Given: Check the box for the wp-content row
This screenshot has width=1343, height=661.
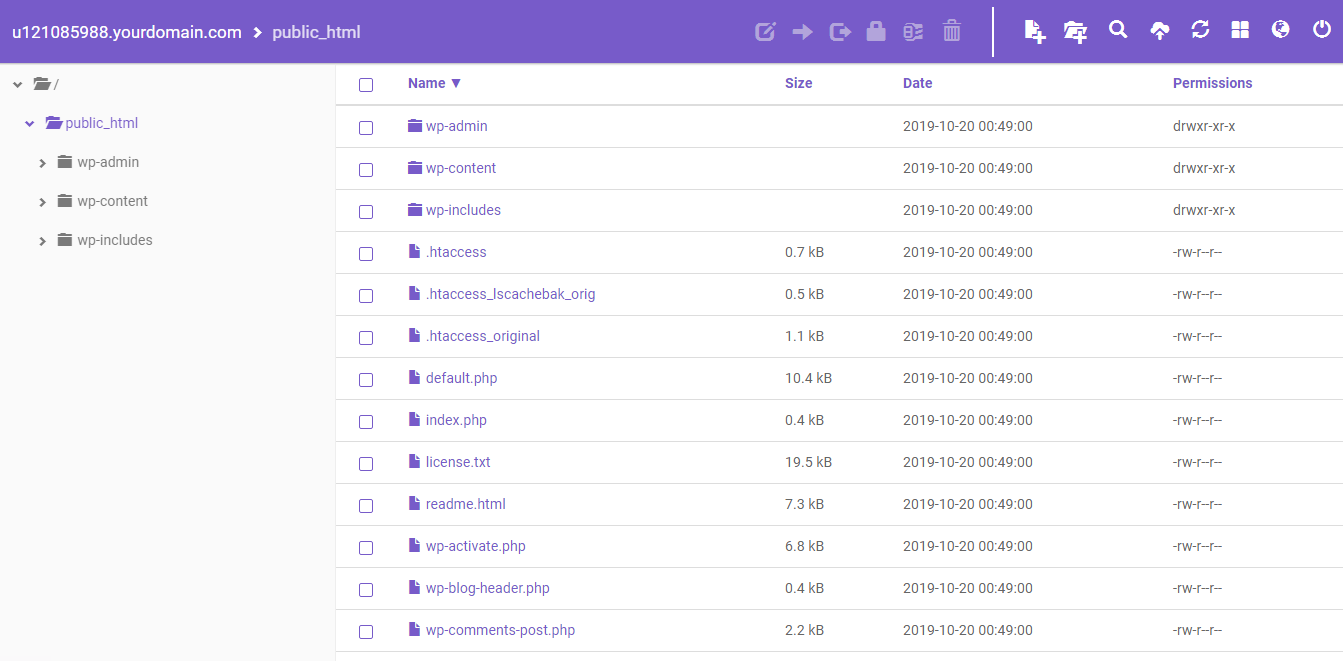Looking at the screenshot, I should tap(366, 170).
